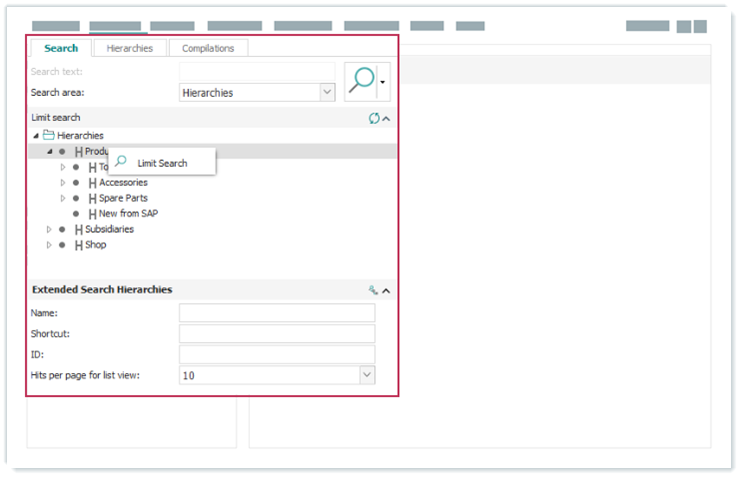Screen dimensions: 741x478
Task: Open the Hits per page dropdown
Action: 367,375
